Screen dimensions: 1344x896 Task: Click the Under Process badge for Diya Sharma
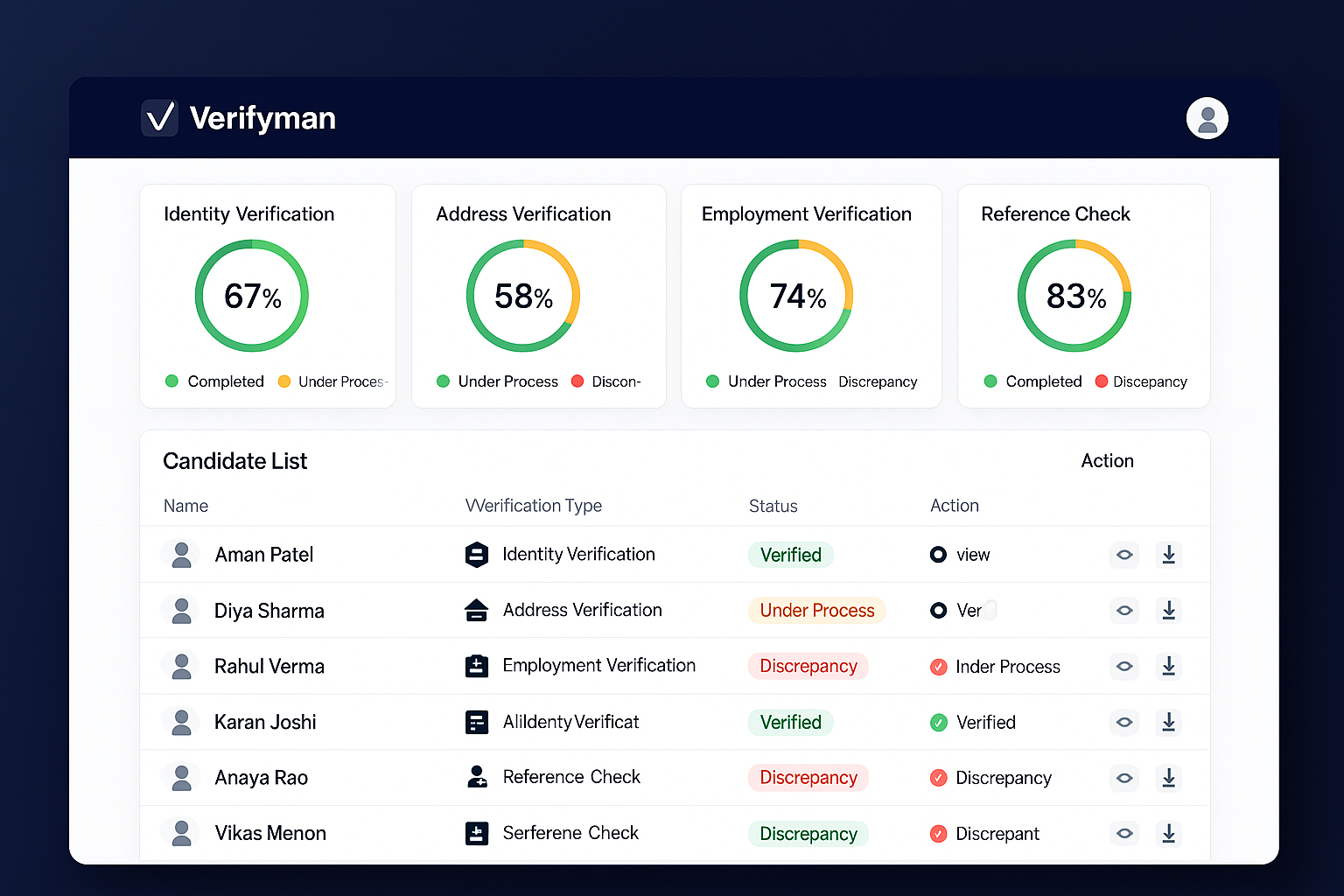click(x=816, y=611)
